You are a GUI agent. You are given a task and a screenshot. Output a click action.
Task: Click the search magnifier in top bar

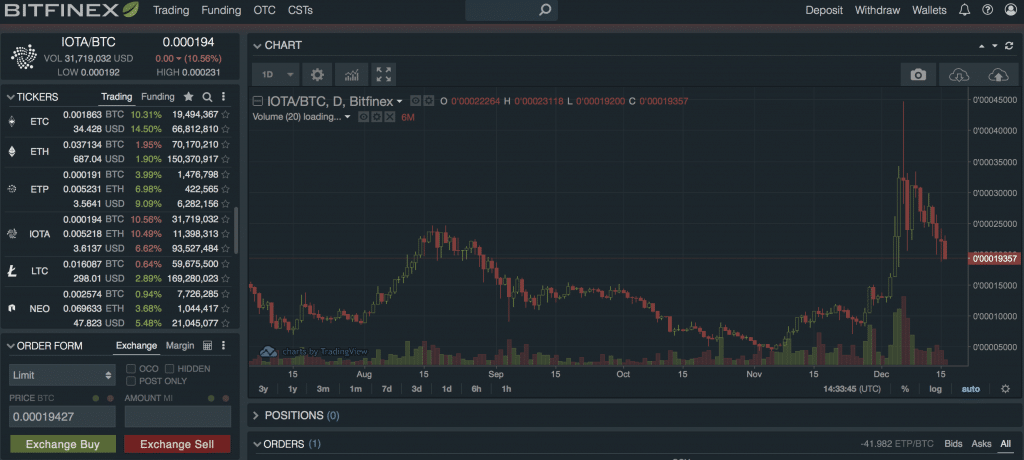pyautogui.click(x=545, y=10)
